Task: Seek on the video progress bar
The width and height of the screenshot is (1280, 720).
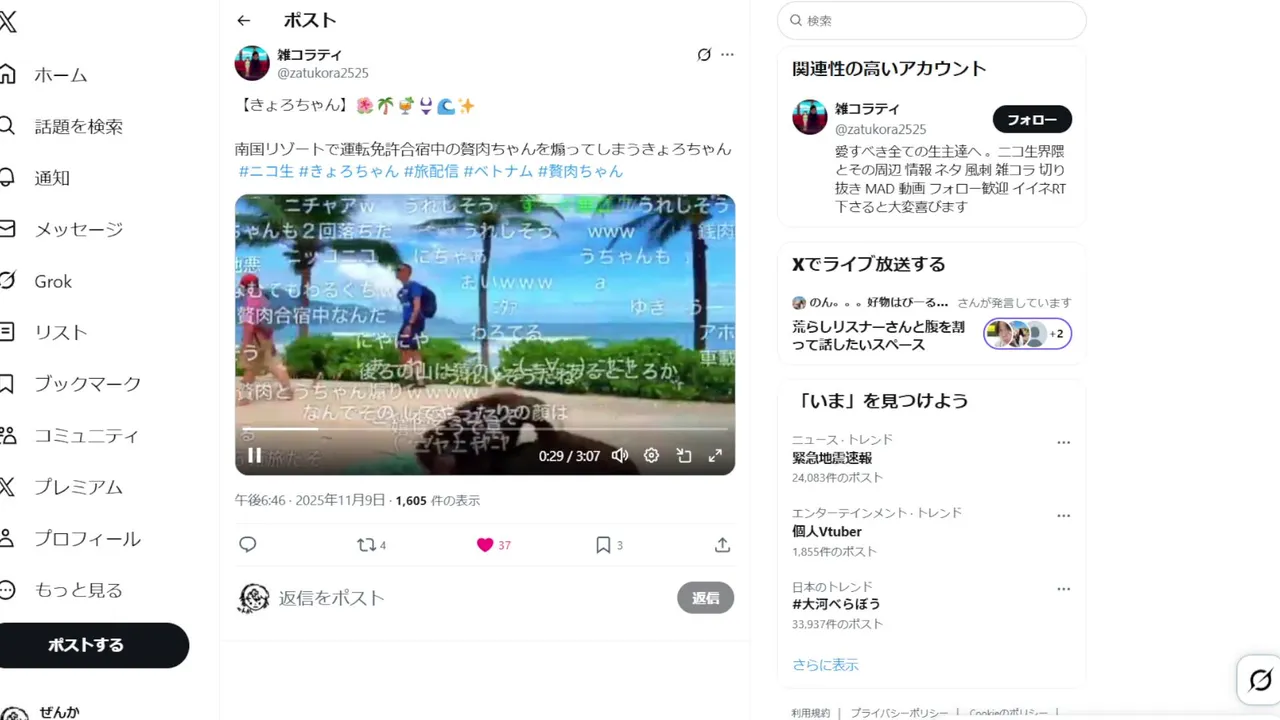Action: (x=485, y=429)
